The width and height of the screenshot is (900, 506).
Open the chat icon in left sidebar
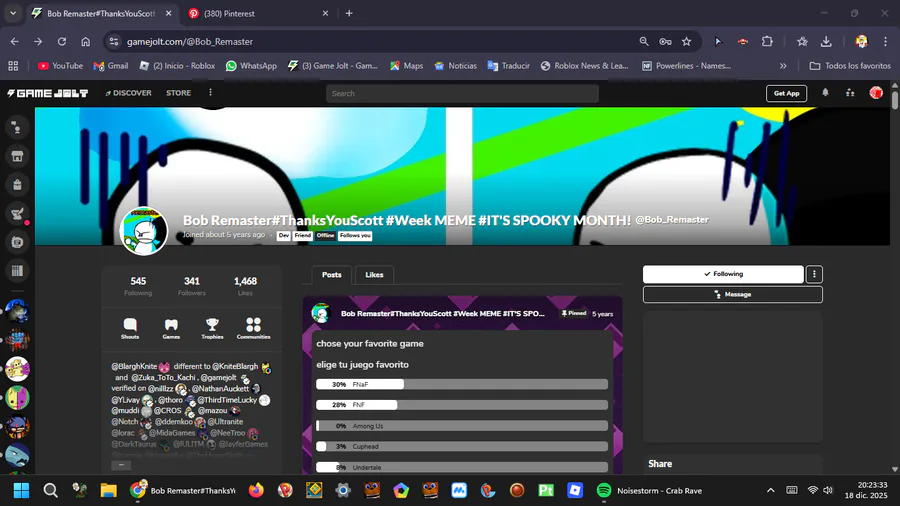click(x=17, y=127)
